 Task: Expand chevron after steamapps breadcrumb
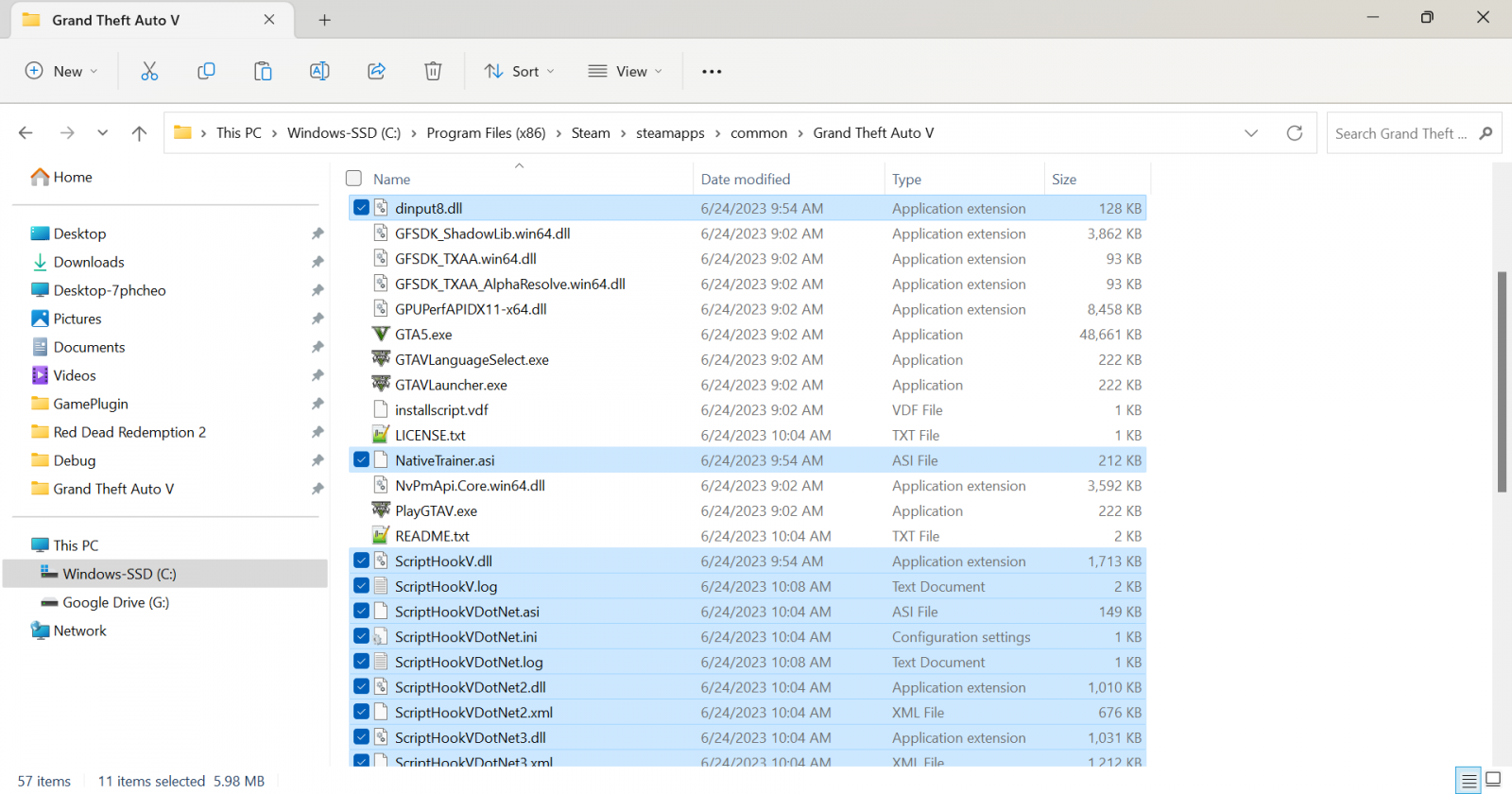(x=718, y=133)
